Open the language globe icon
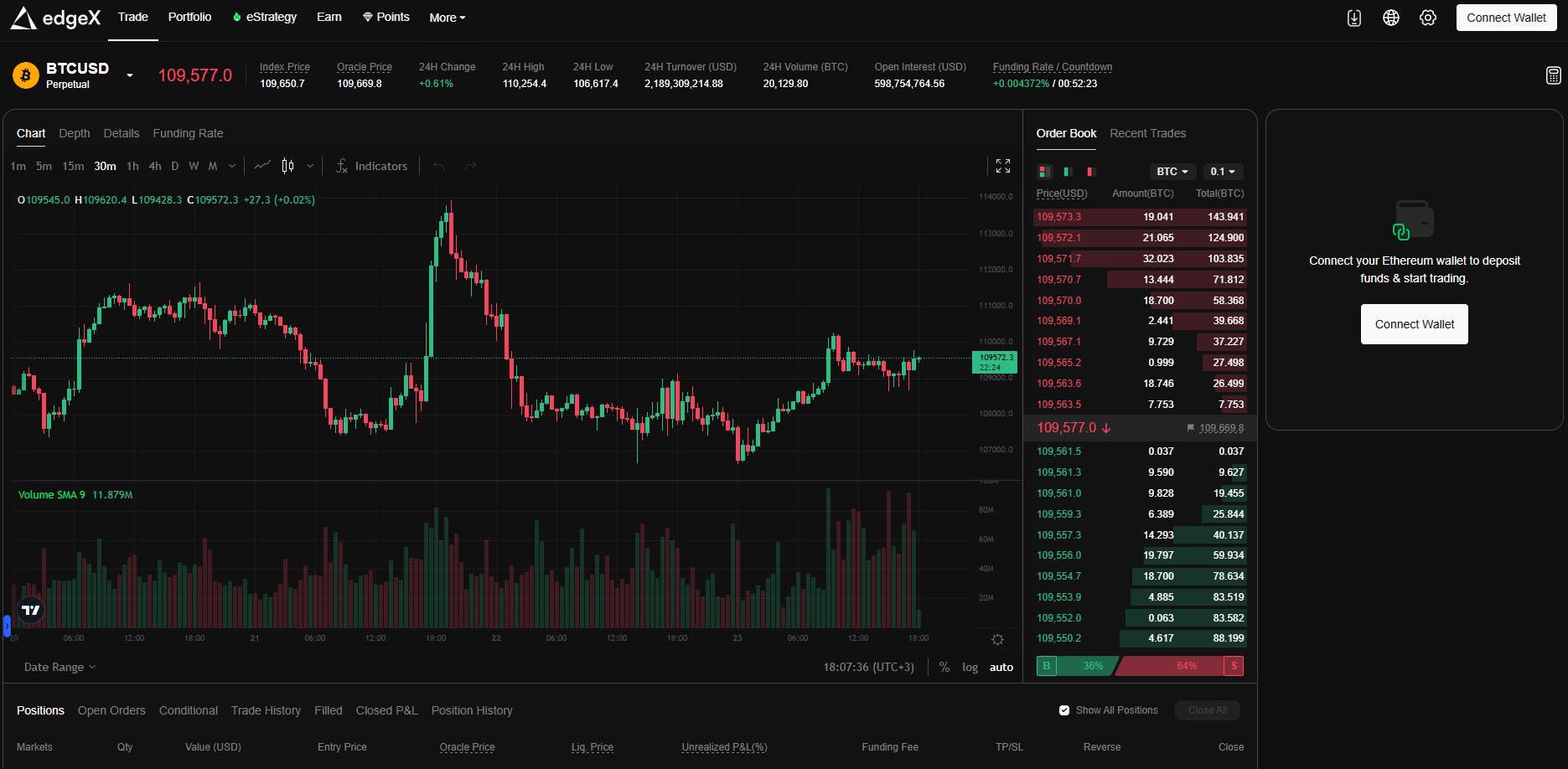 click(1391, 17)
